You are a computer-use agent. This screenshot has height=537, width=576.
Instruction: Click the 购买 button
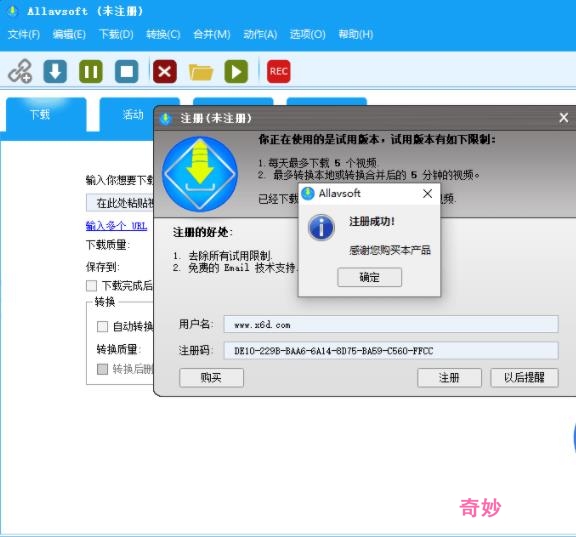point(211,378)
